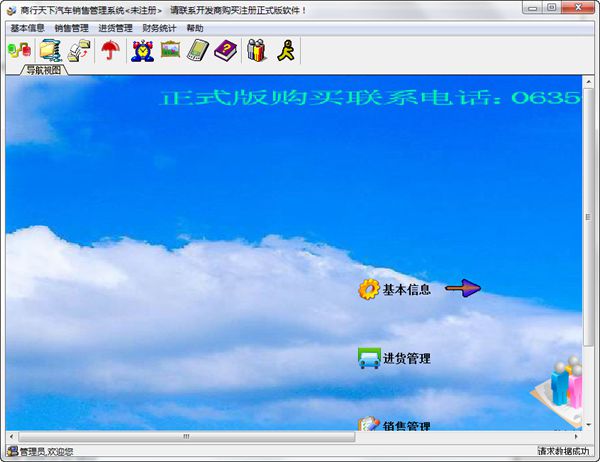Open the 销售管理 navigation link
The width and height of the screenshot is (600, 462).
point(407,425)
